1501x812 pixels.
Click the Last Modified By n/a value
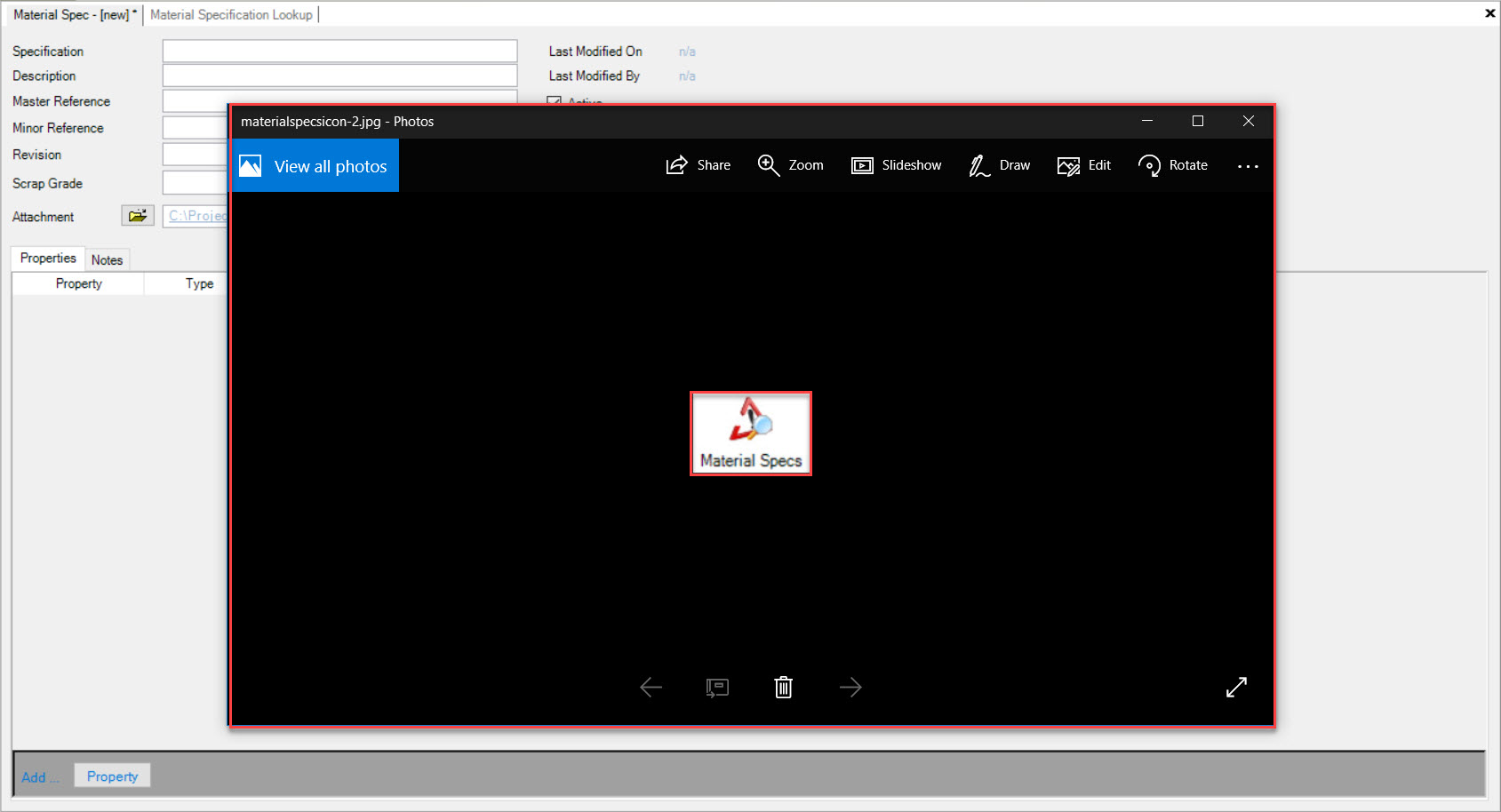(x=687, y=76)
